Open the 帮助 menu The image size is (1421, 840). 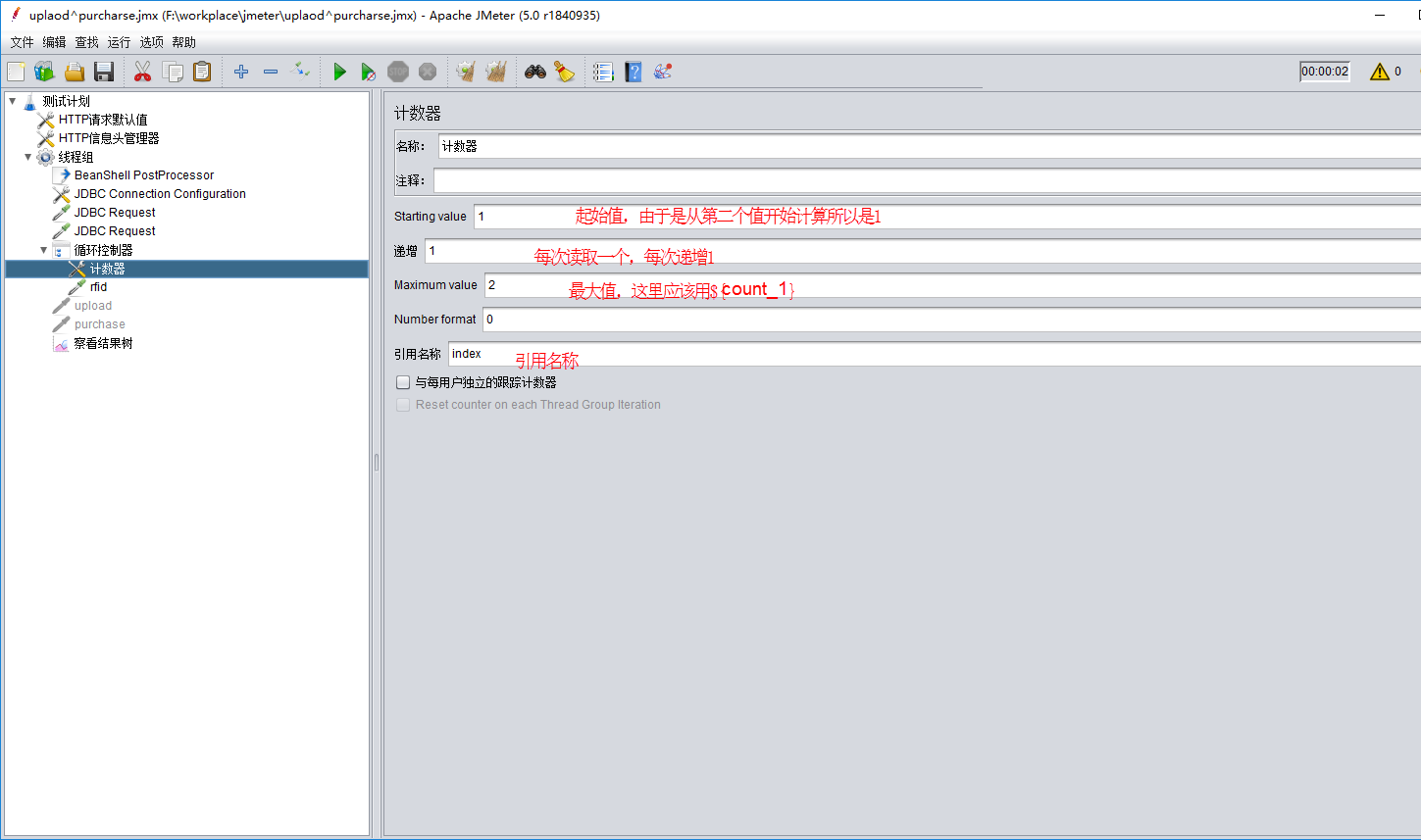click(x=183, y=42)
